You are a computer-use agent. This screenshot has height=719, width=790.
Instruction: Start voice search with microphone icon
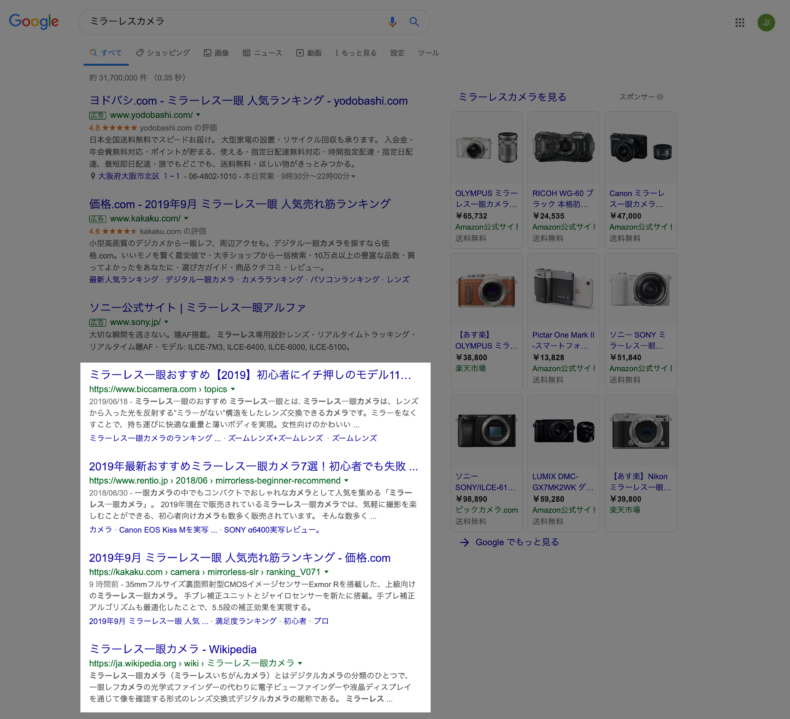pos(392,22)
